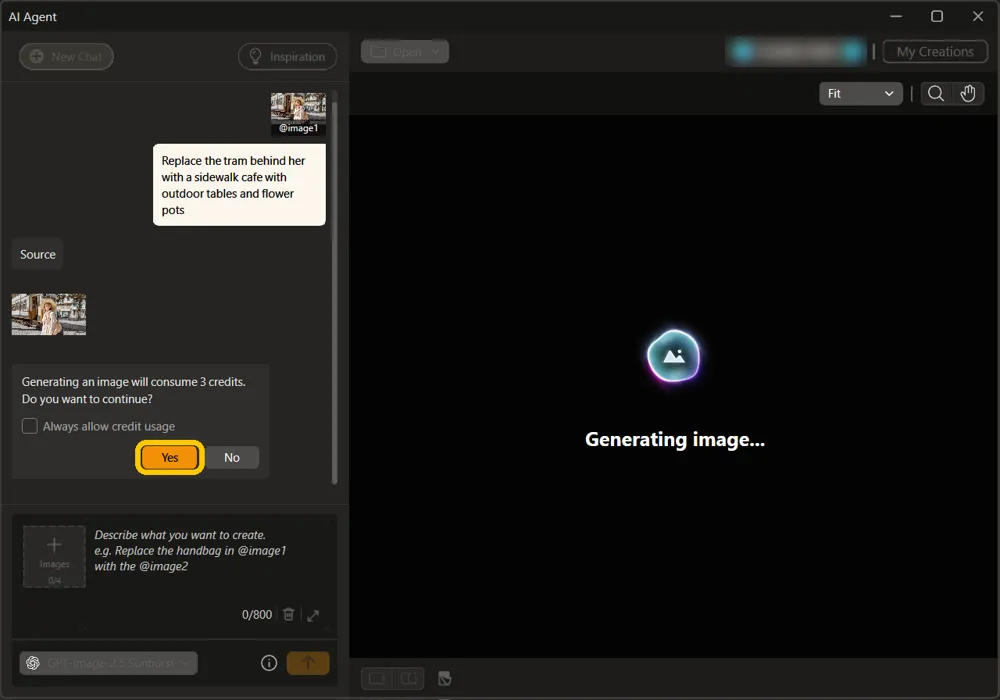Click the 0/800 character counter

(x=257, y=615)
